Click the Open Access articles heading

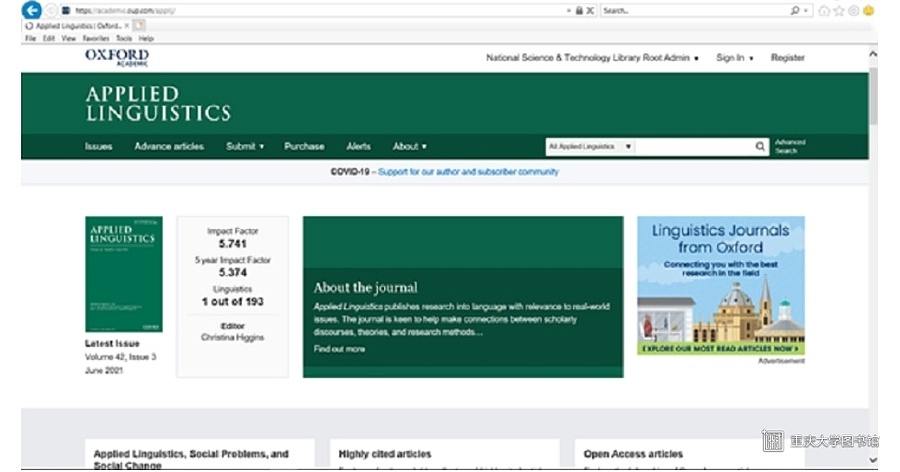pos(633,454)
